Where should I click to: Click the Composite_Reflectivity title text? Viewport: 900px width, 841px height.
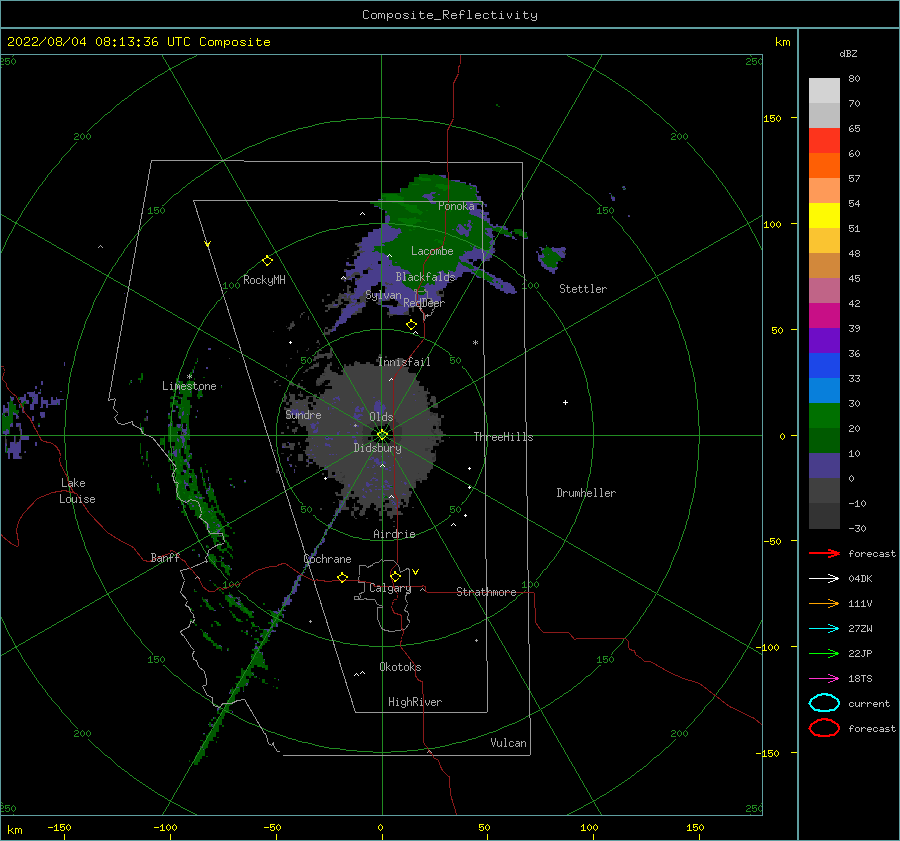point(449,15)
